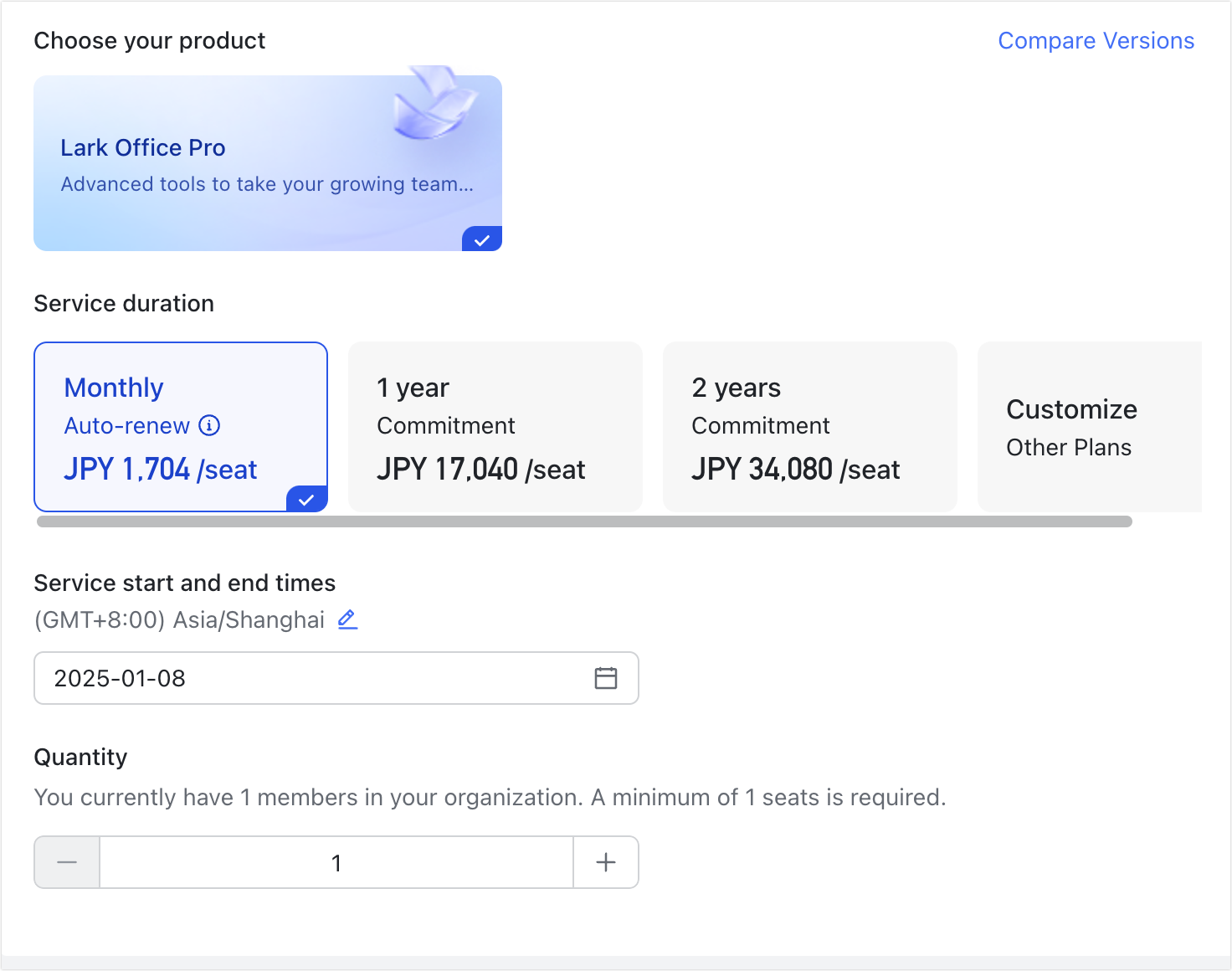The image size is (1232, 971).
Task: Open the calendar icon in the date field
Action: (x=605, y=678)
